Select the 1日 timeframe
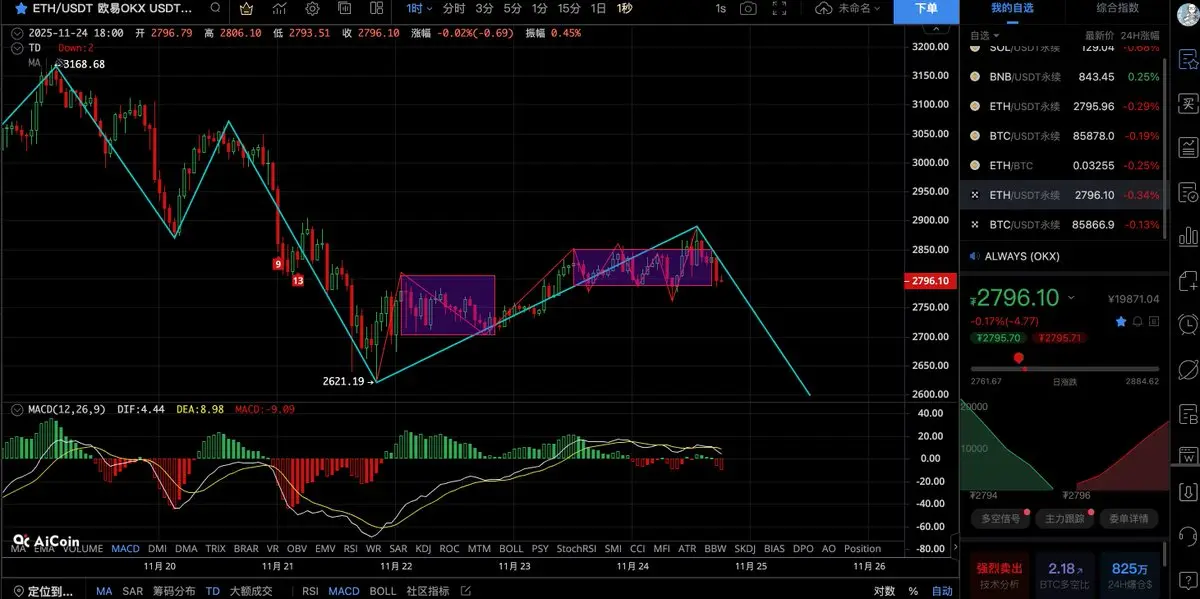Screen dimensions: 1200x599 click(x=598, y=8)
